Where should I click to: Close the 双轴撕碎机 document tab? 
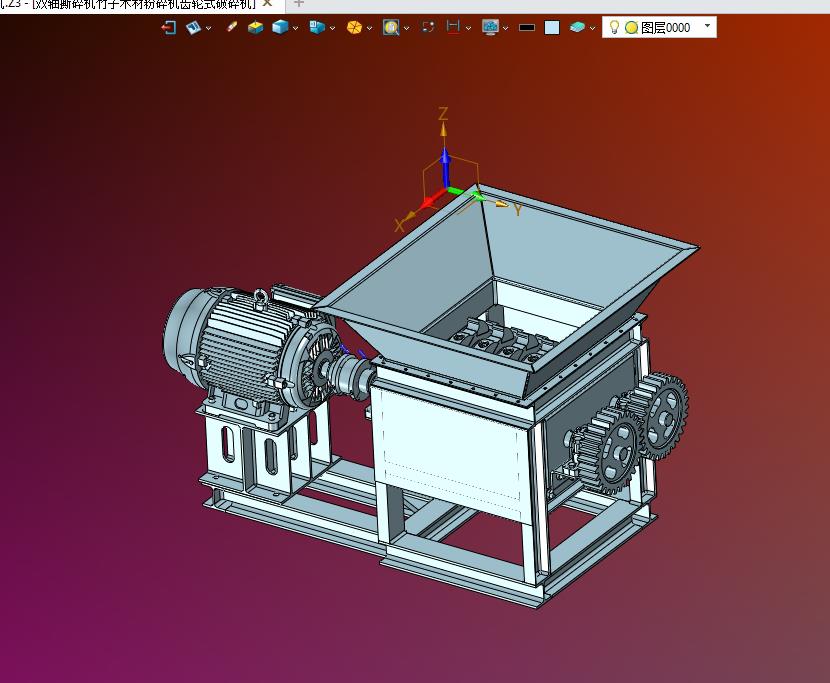coord(267,4)
